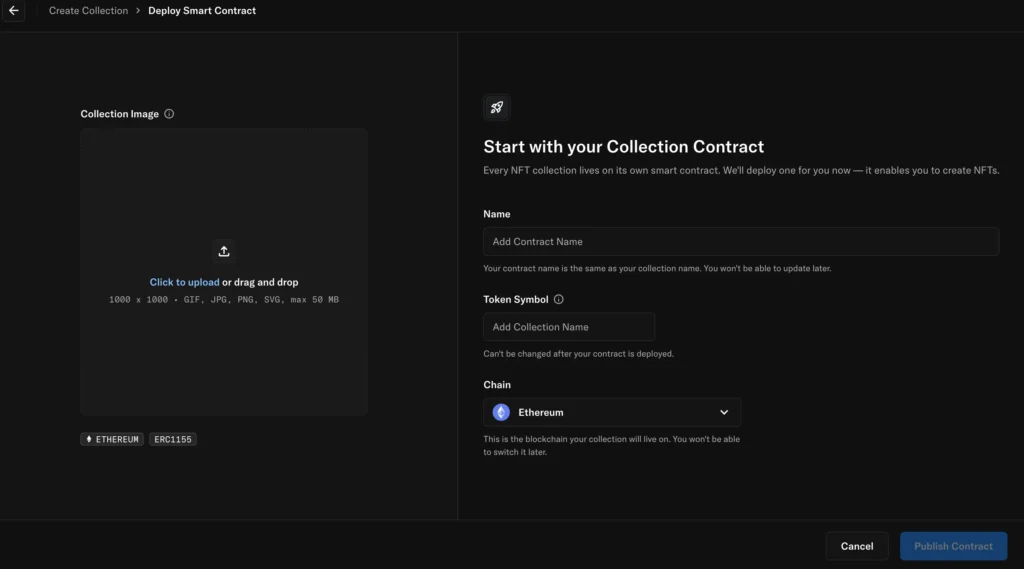Click the rocket icon above the heading
The width and height of the screenshot is (1024, 569).
click(x=496, y=107)
